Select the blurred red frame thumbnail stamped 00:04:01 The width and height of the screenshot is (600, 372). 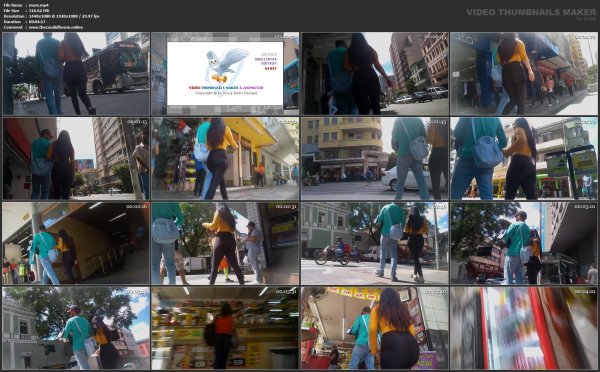coord(524,328)
